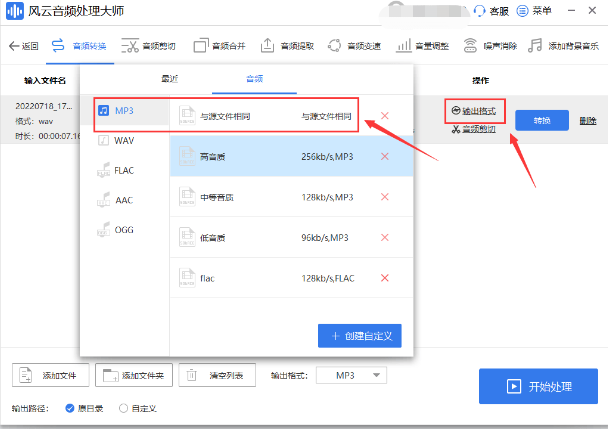The height and width of the screenshot is (429, 608).
Task: Click the app logo in title bar
Action: pyautogui.click(x=15, y=11)
